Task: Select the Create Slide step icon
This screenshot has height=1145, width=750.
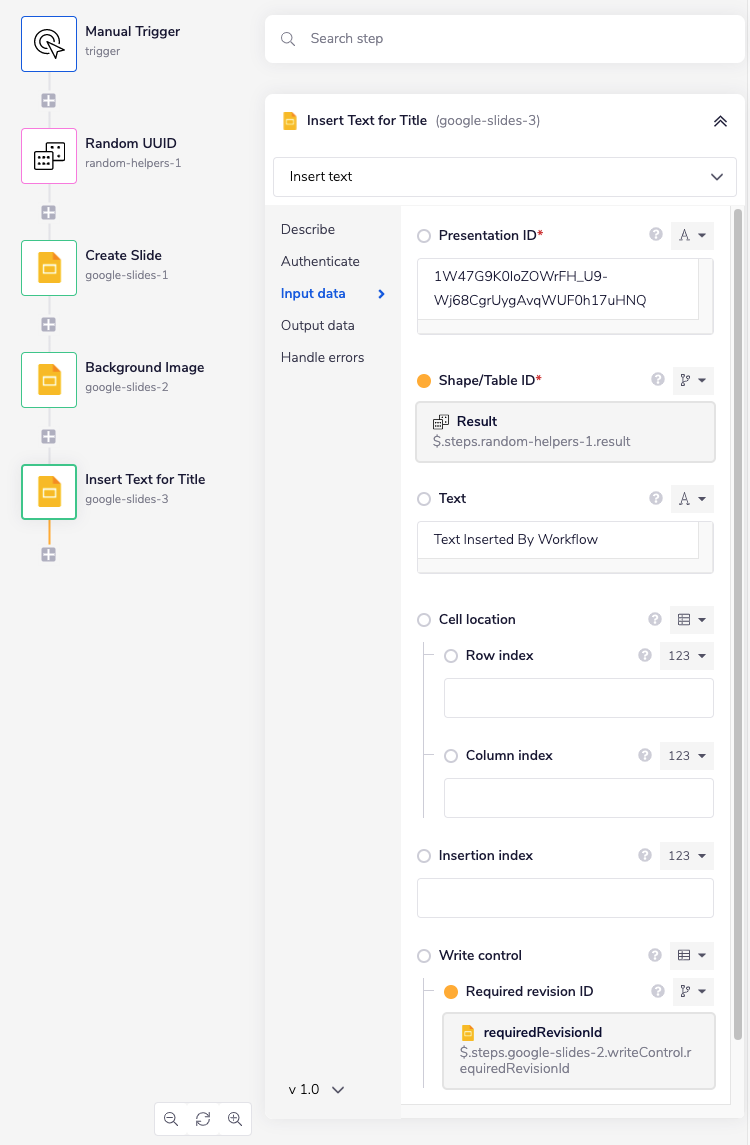Action: click(48, 267)
